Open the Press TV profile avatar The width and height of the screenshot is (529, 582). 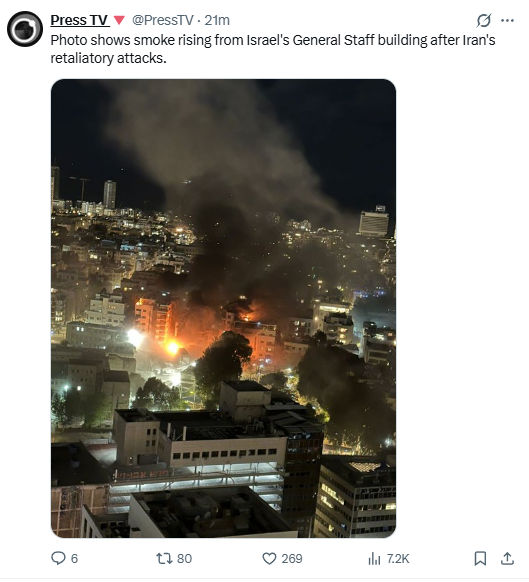(25, 29)
